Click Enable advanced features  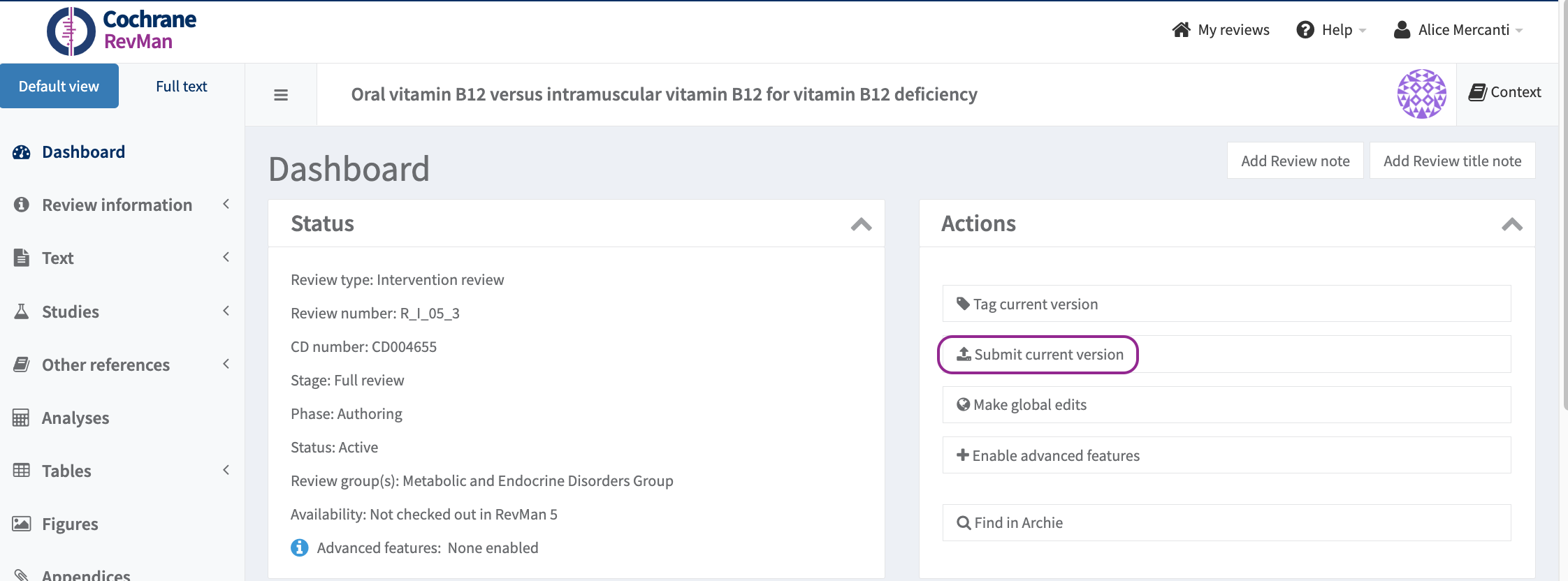[1055, 456]
